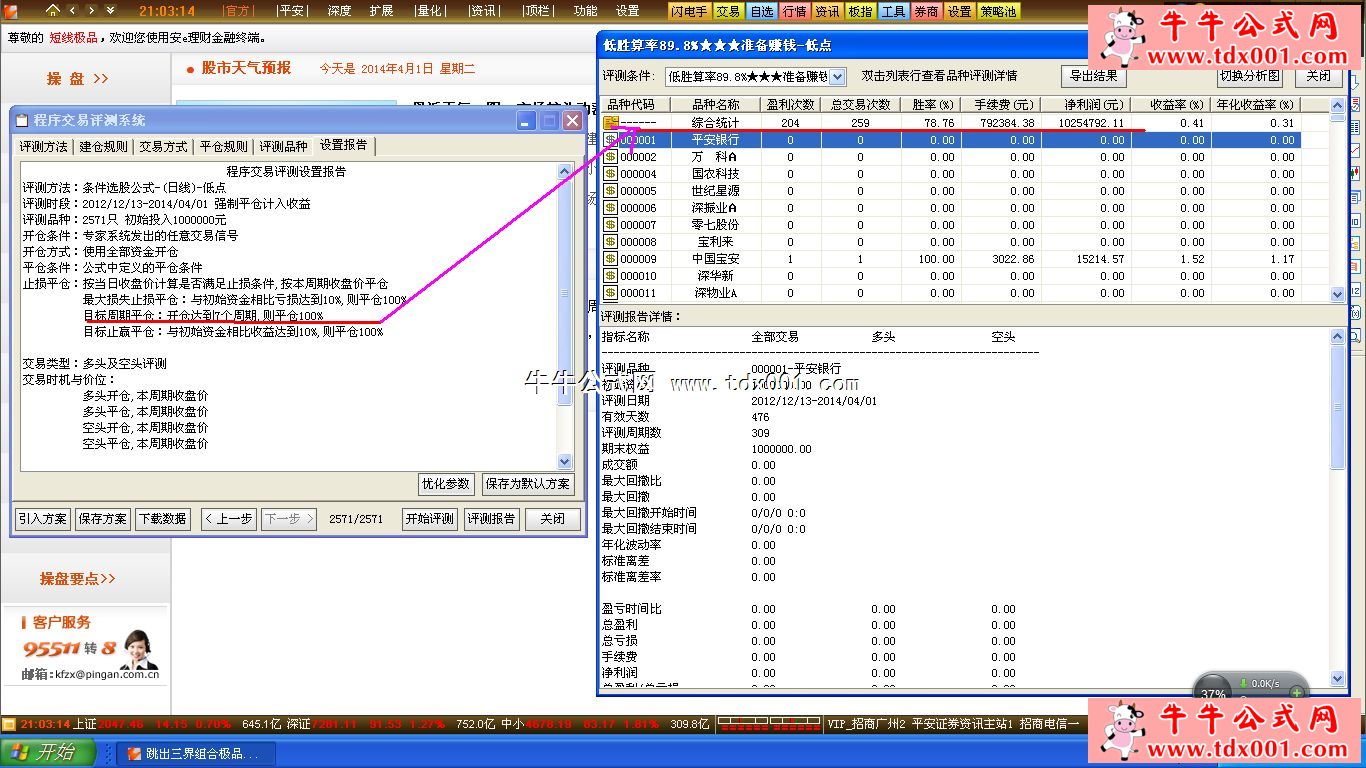This screenshot has height=768, width=1366.
Task: Click the 保存方案 button
Action: click(x=103, y=519)
